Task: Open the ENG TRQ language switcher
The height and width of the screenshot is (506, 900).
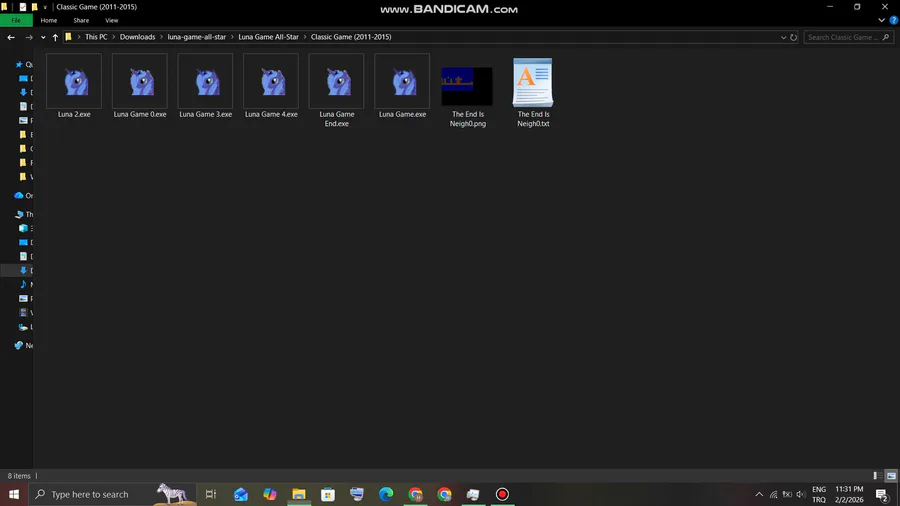Action: click(819, 494)
